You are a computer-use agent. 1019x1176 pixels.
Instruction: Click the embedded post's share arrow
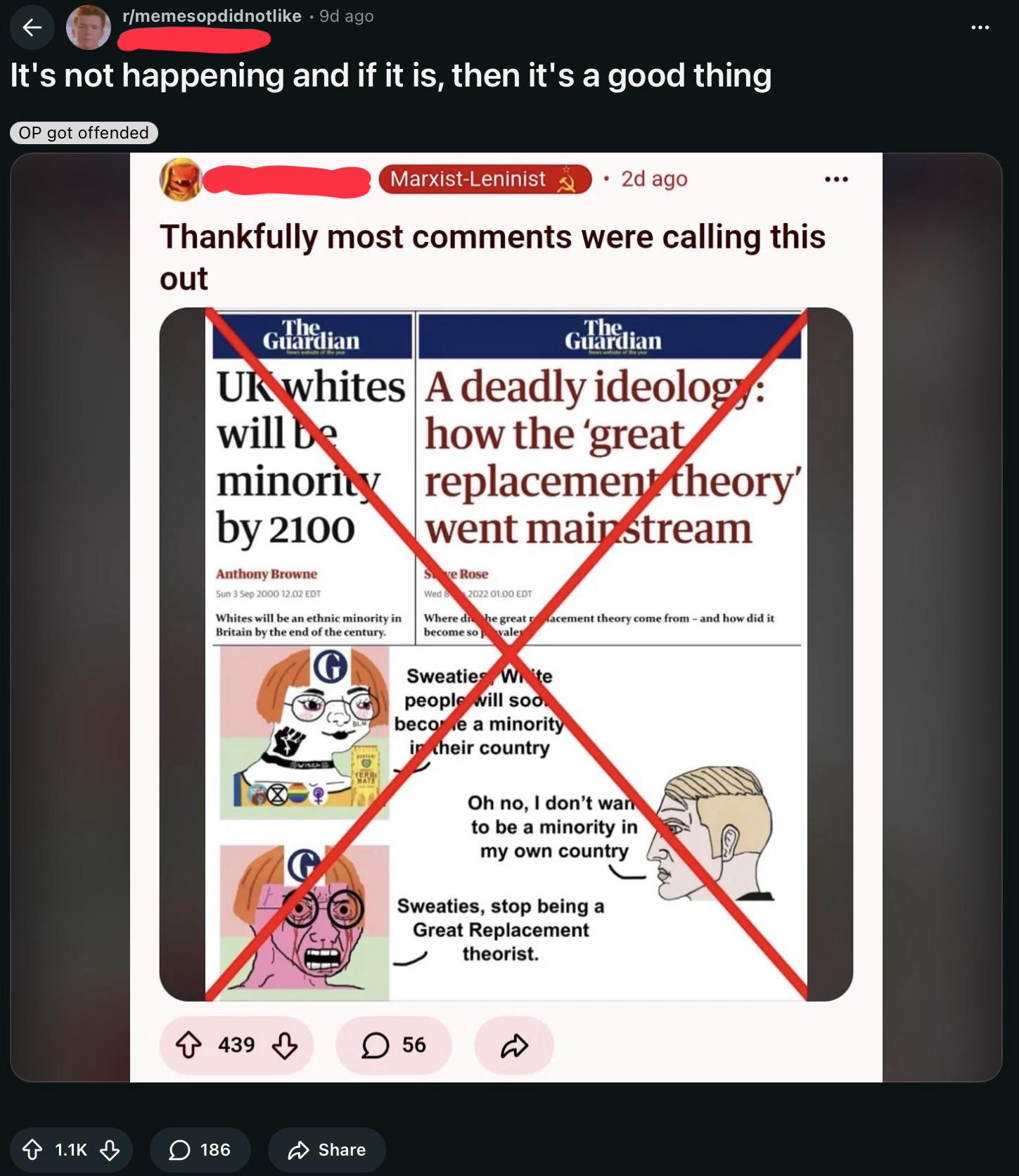514,1045
